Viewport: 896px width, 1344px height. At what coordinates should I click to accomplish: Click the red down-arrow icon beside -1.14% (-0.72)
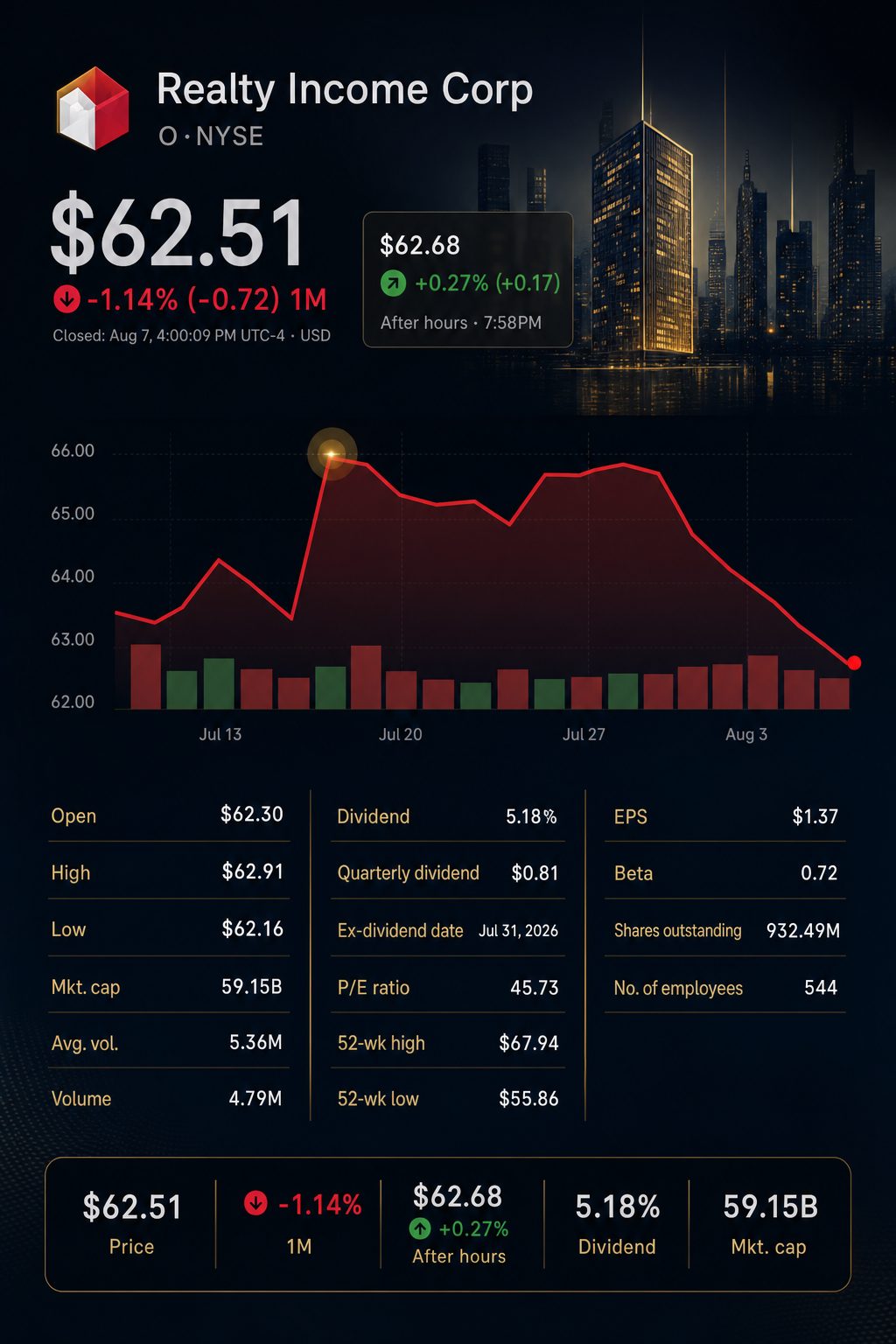click(66, 300)
